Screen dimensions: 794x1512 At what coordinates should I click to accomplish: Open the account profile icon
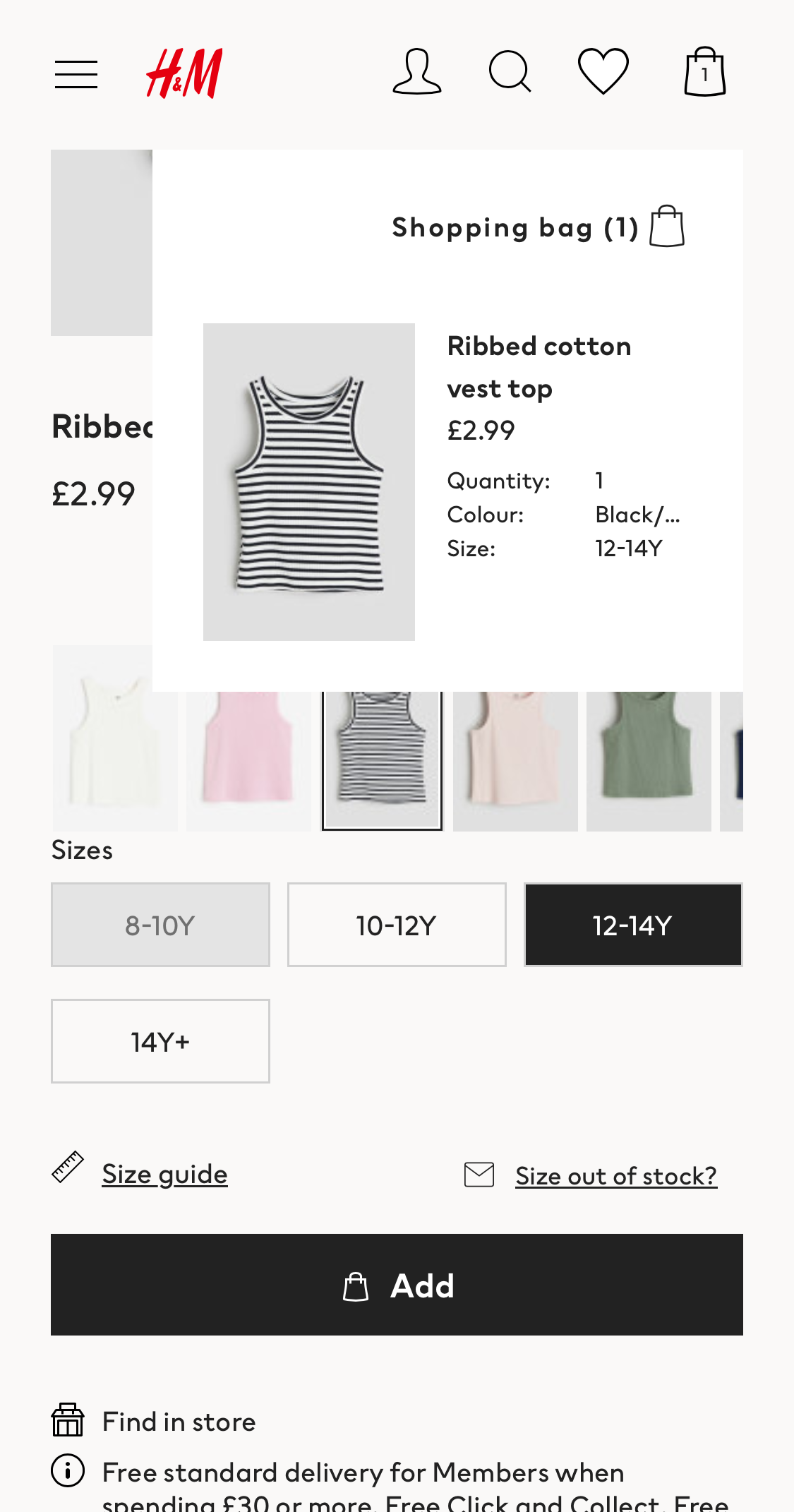tap(417, 72)
